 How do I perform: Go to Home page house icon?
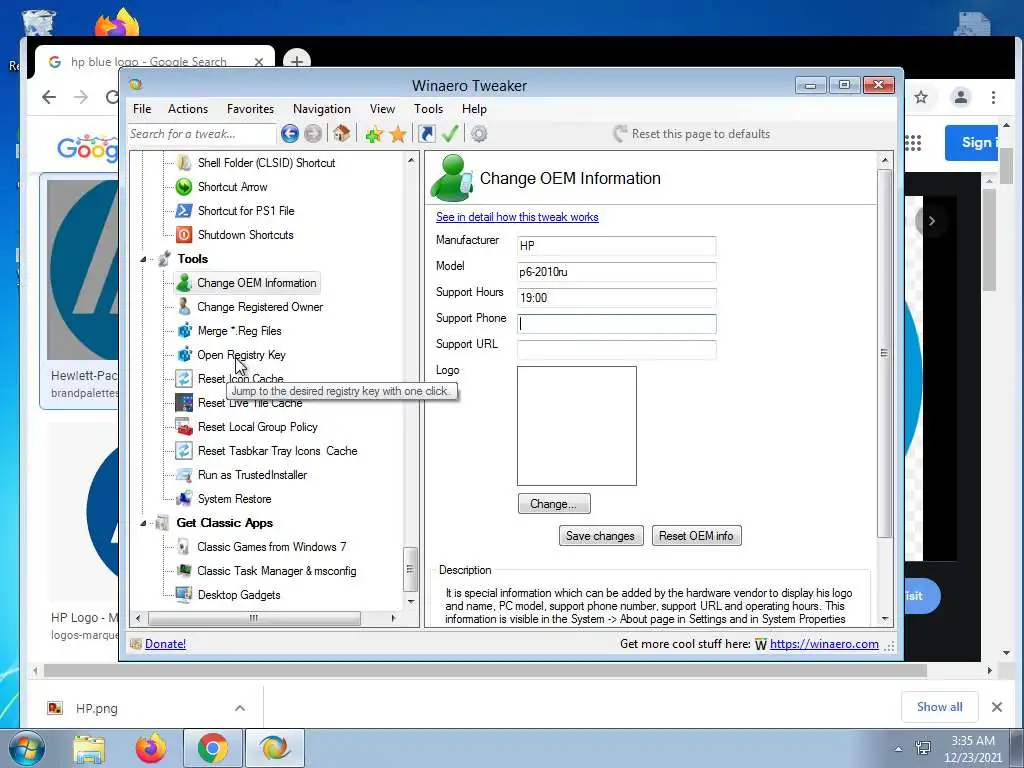pyautogui.click(x=342, y=133)
